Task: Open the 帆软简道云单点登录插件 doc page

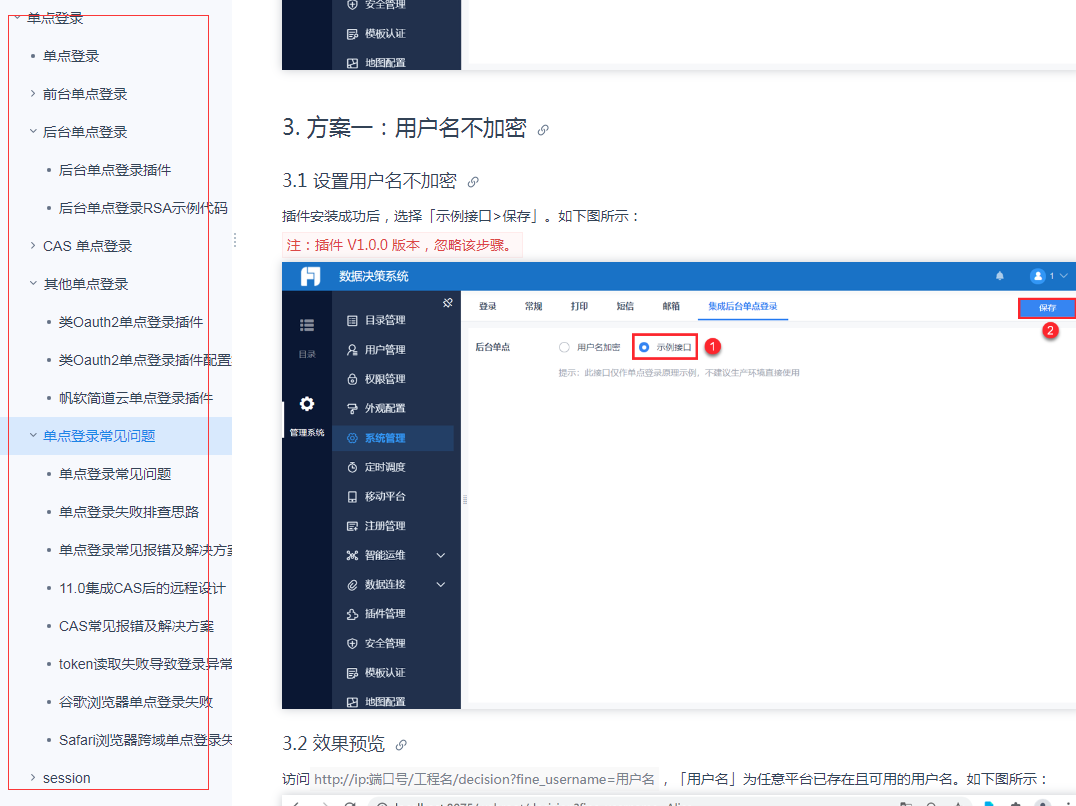Action: (x=136, y=398)
